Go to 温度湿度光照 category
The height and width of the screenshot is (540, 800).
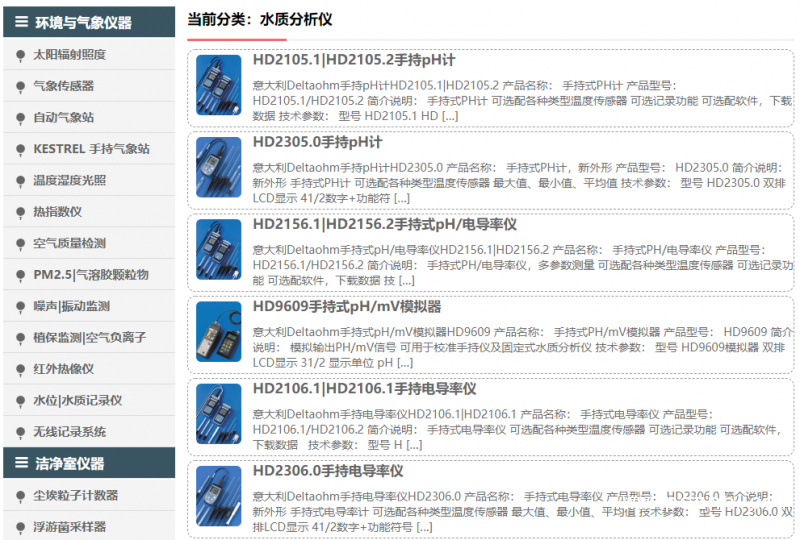coord(70,181)
